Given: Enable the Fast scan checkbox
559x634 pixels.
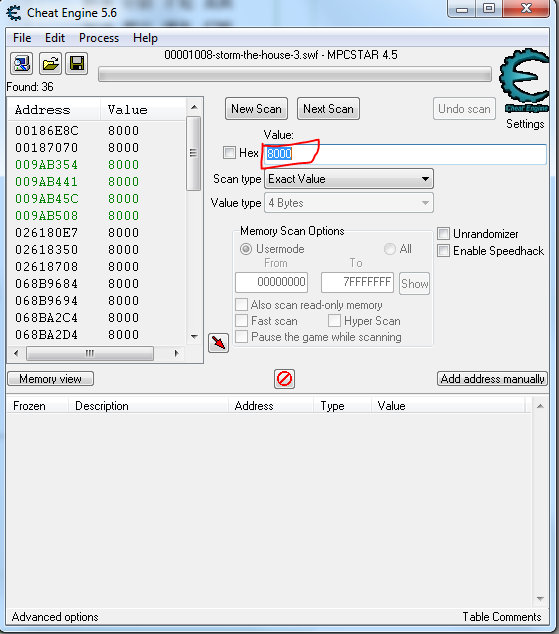Looking at the screenshot, I should pos(241,321).
